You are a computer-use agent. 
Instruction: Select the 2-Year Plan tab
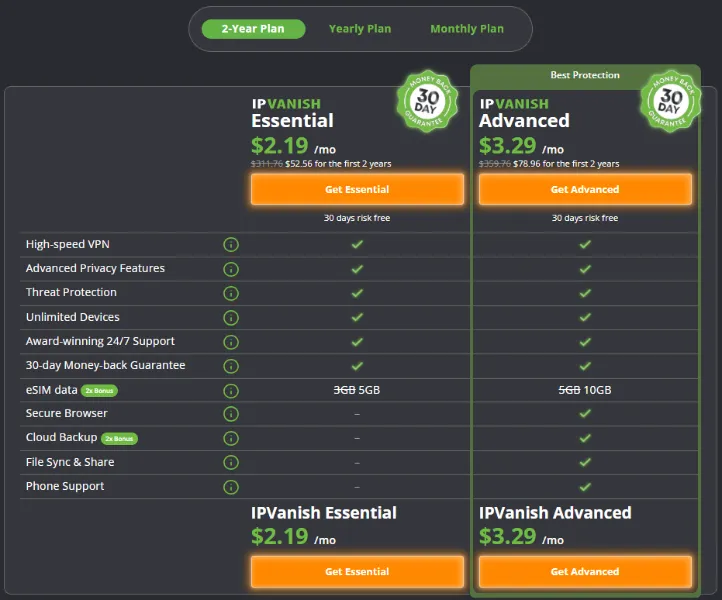[253, 29]
